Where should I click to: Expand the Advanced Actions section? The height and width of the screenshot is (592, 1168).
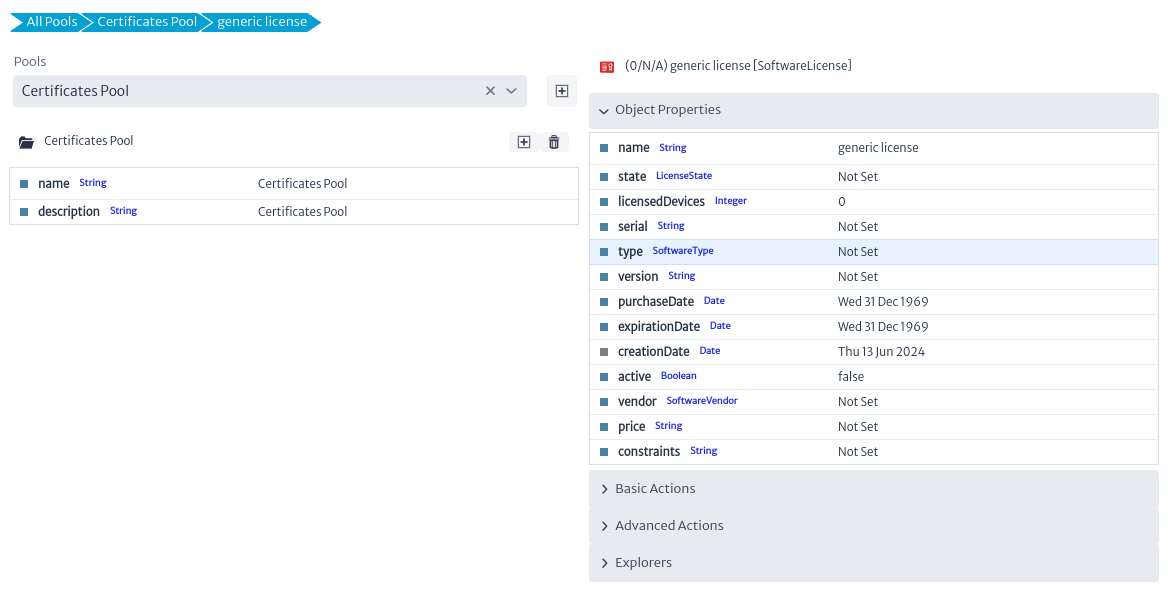pyautogui.click(x=874, y=526)
